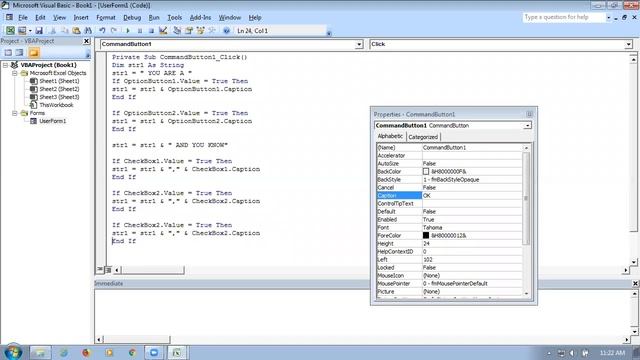
Task: Toggle Design Mode icon in toolbar
Action: pos(163,31)
